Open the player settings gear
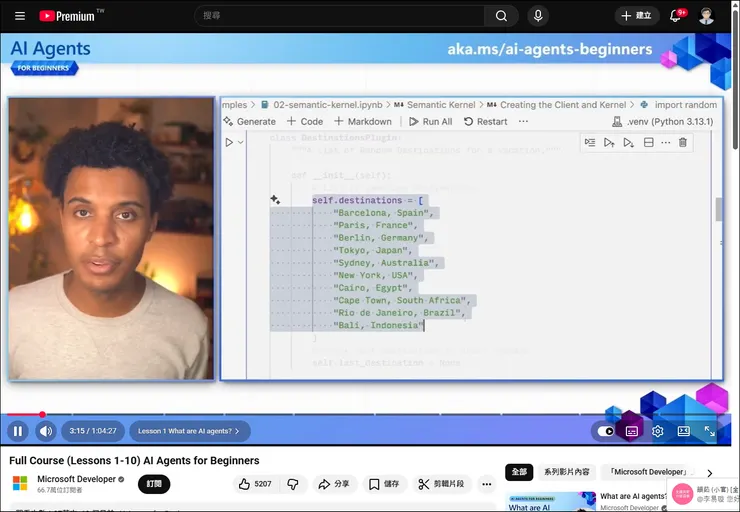This screenshot has width=740, height=512. (x=657, y=431)
